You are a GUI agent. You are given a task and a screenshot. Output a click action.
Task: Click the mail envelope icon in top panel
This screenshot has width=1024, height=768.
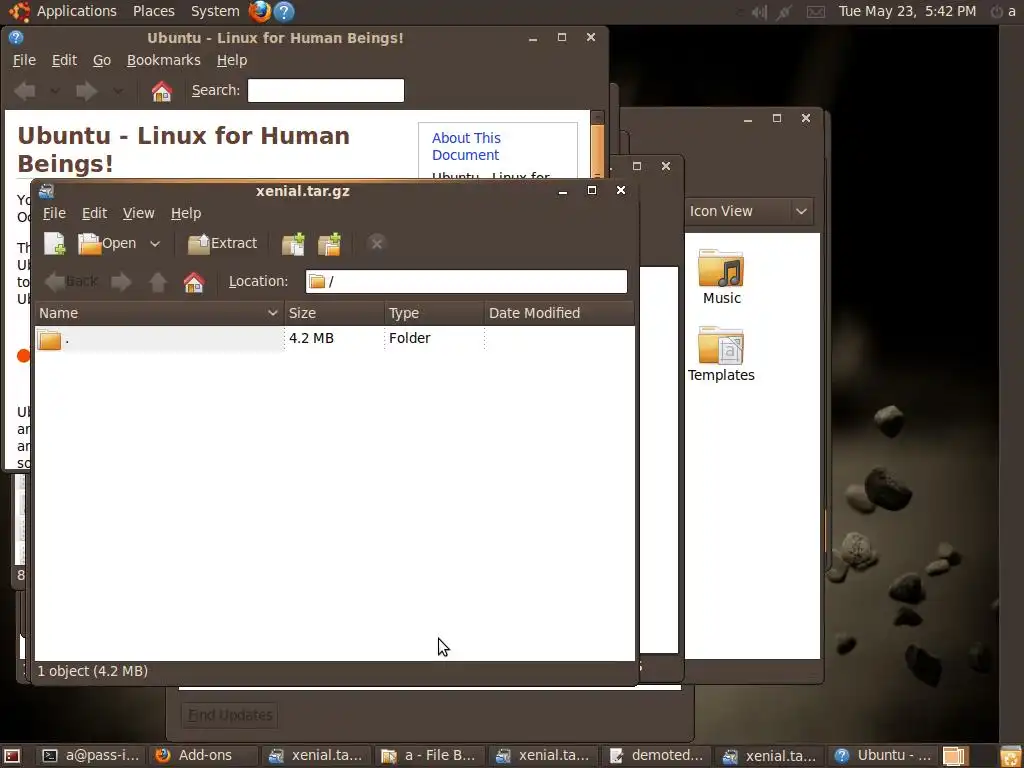(x=816, y=11)
